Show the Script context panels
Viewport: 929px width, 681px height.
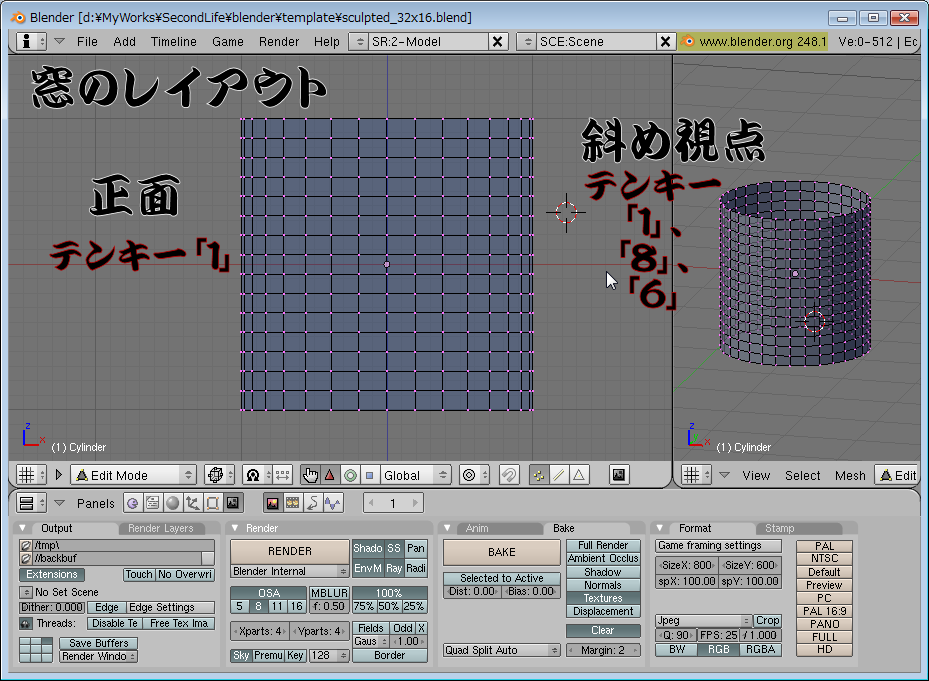(153, 503)
